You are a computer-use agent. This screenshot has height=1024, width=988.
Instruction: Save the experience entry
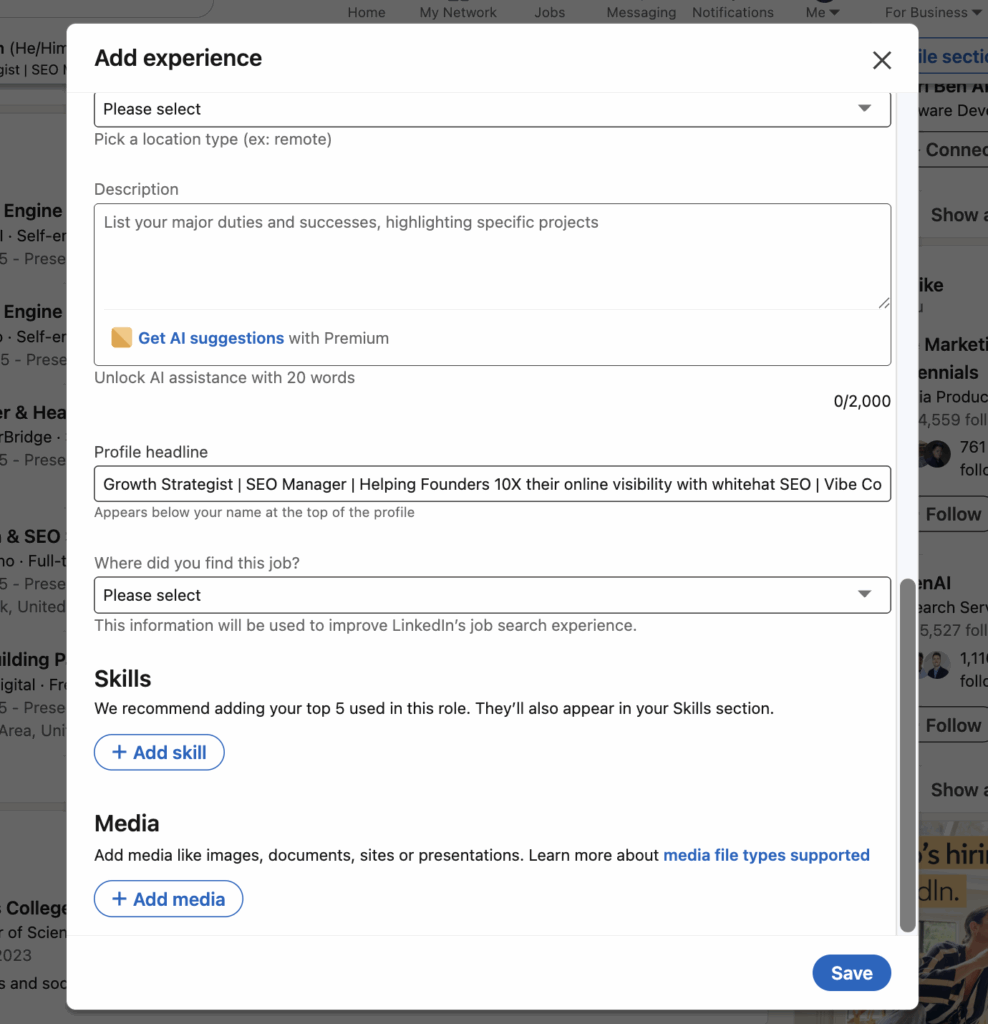pyautogui.click(x=851, y=973)
